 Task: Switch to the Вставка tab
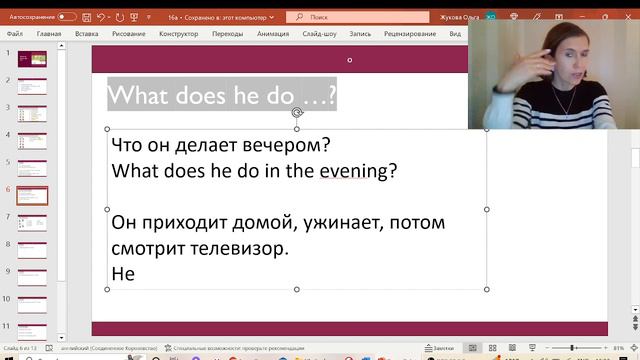click(87, 34)
